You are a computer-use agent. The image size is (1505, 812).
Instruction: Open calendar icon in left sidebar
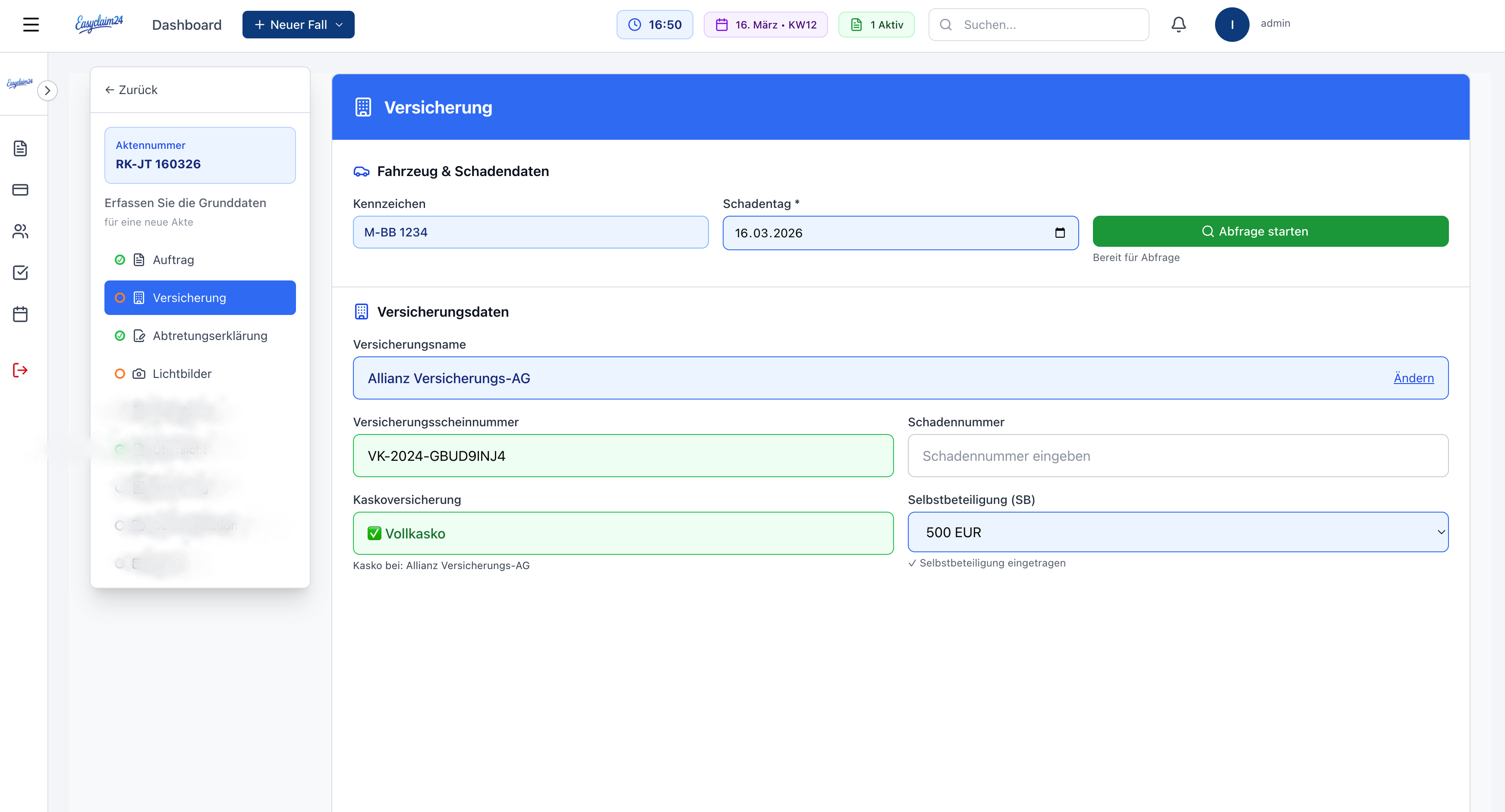click(20, 314)
